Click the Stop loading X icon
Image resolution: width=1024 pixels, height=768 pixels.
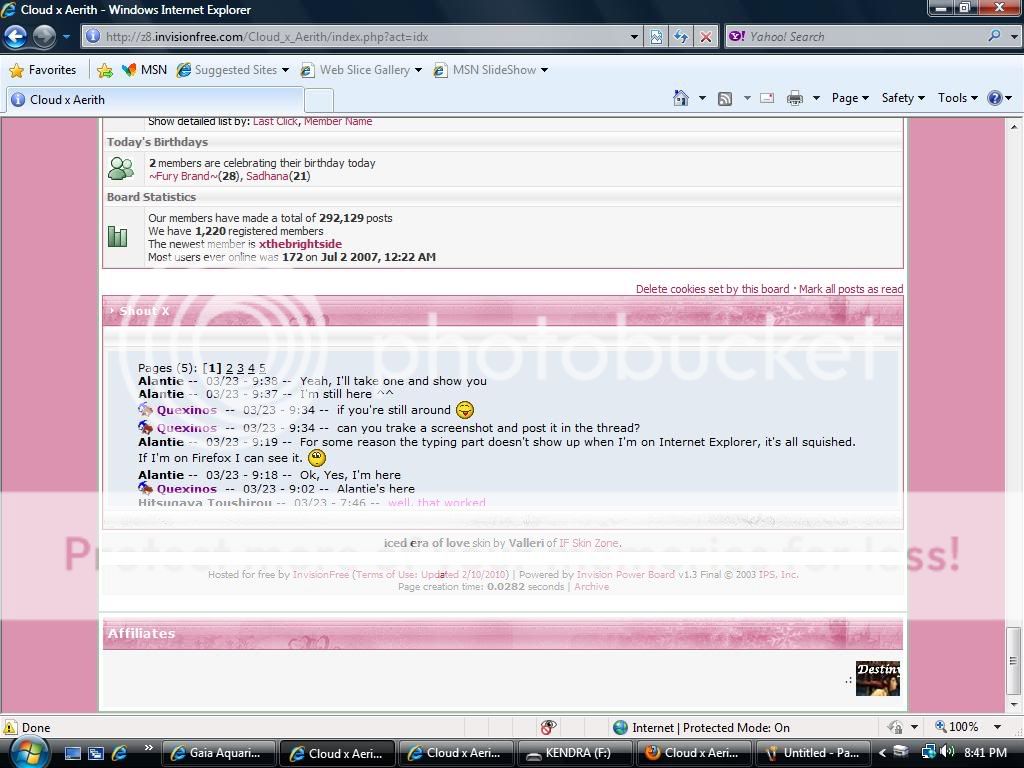point(706,37)
